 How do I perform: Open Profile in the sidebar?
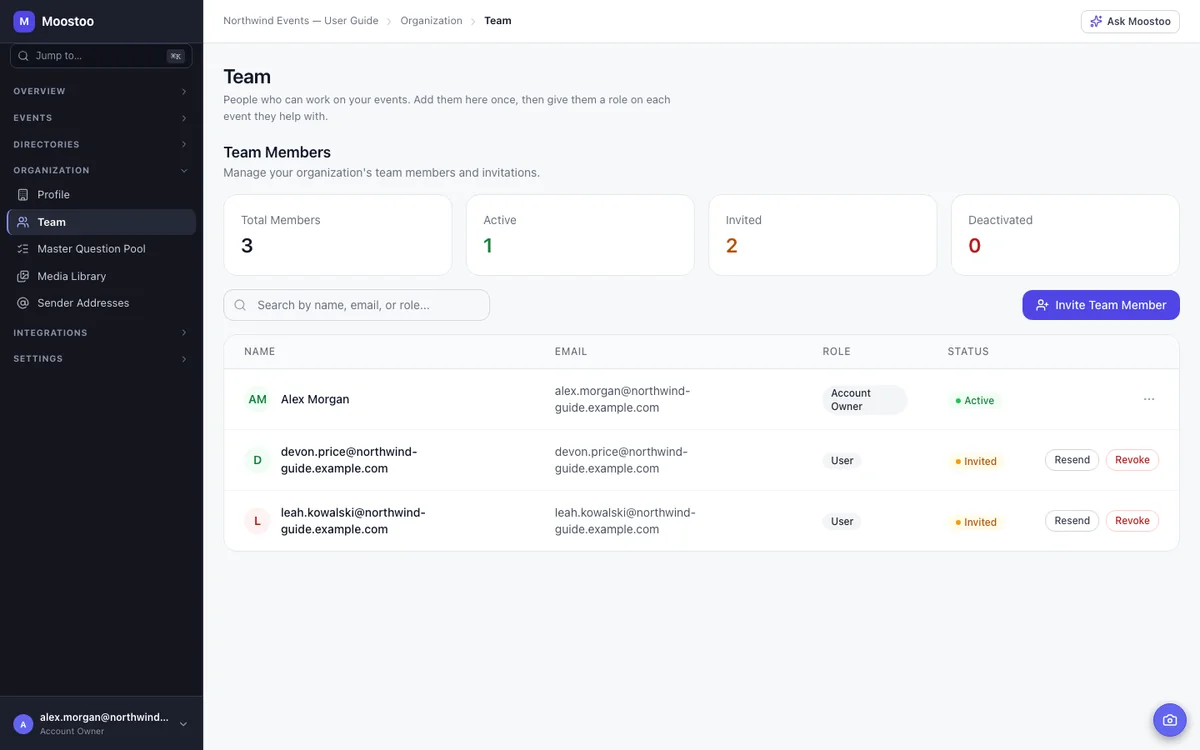point(101,195)
